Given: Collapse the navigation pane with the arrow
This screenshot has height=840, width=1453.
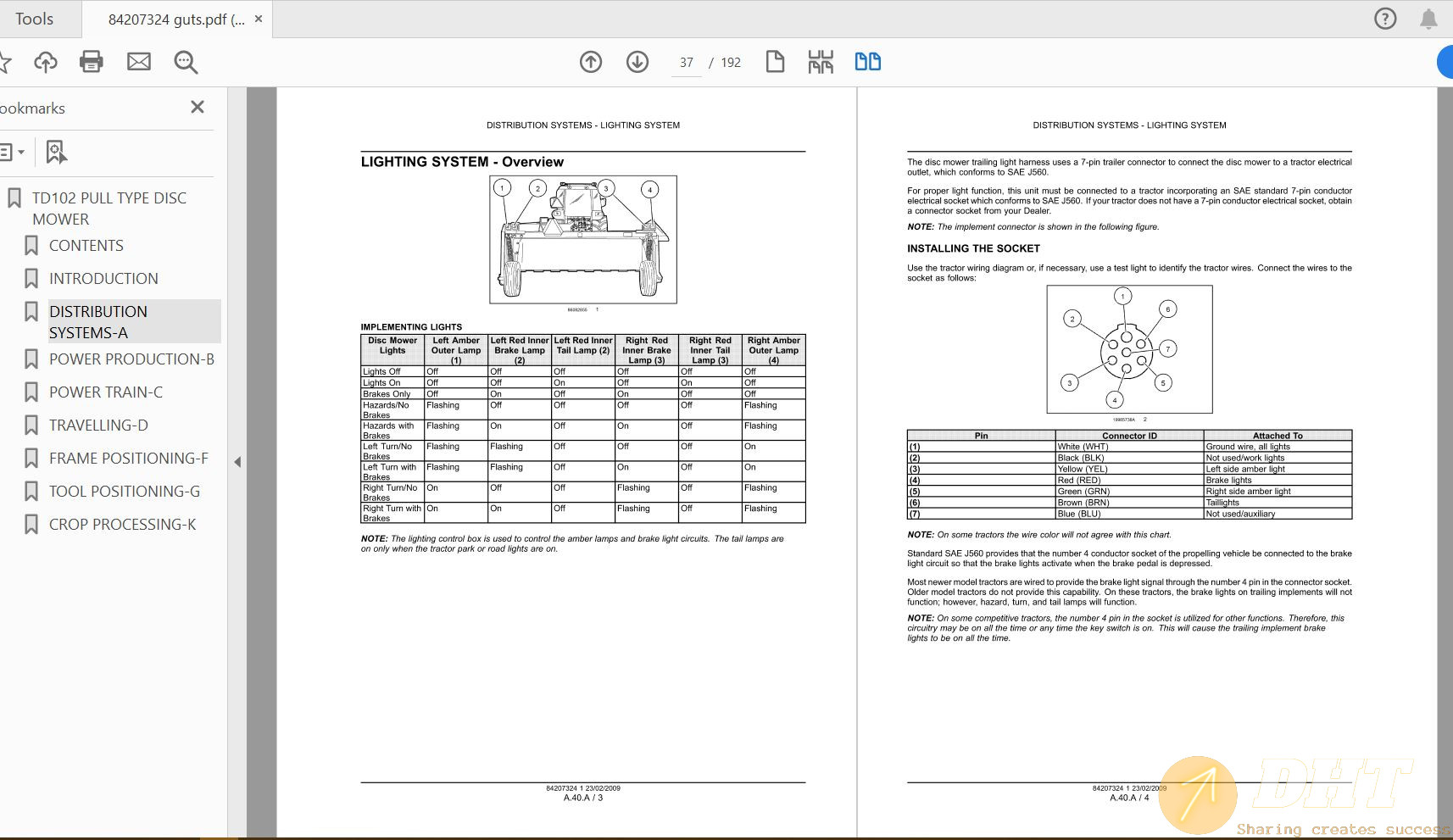Looking at the screenshot, I should (237, 462).
